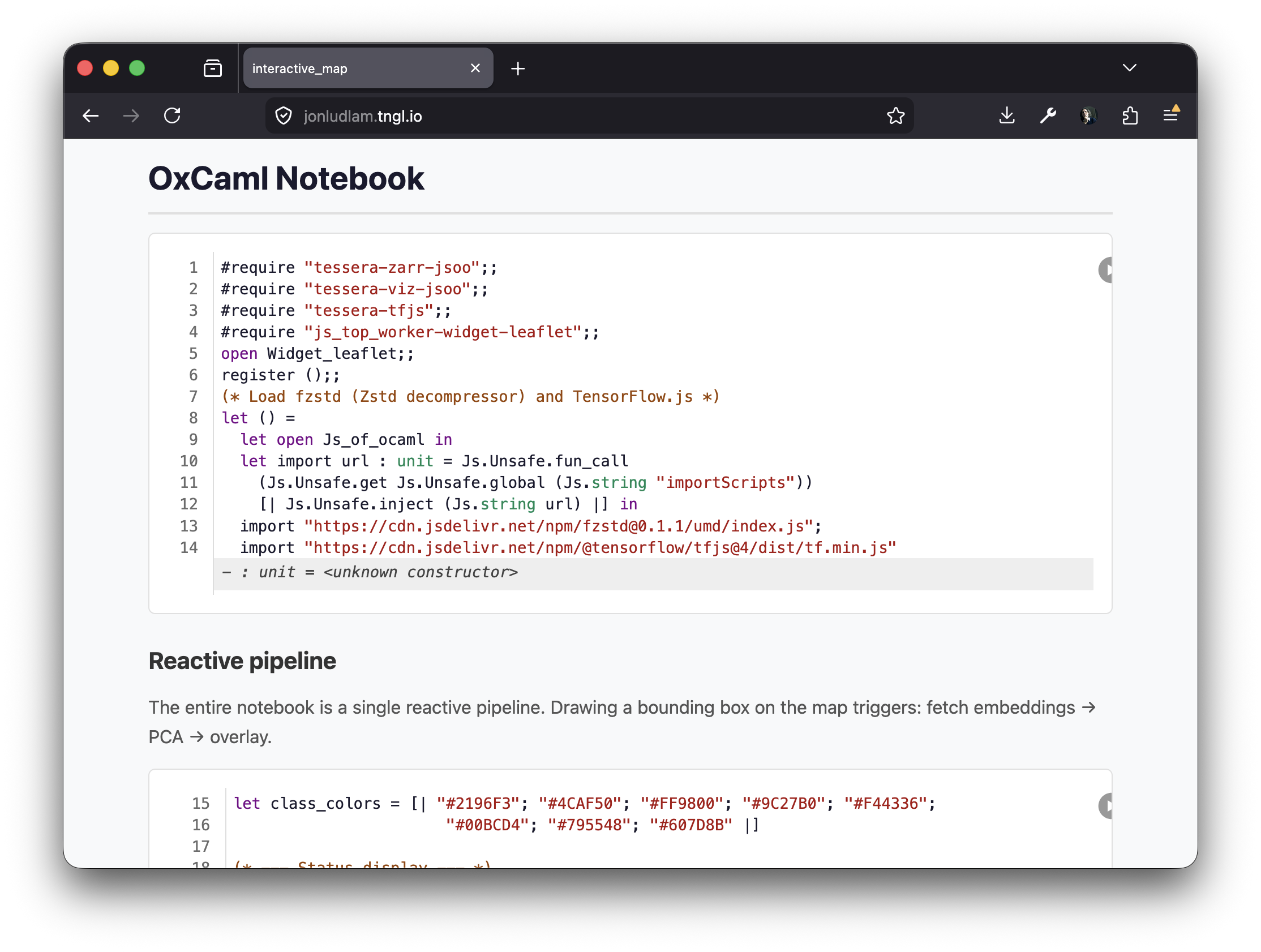Run the class_colors code cell
Image resolution: width=1261 pixels, height=952 pixels.
tap(1106, 805)
